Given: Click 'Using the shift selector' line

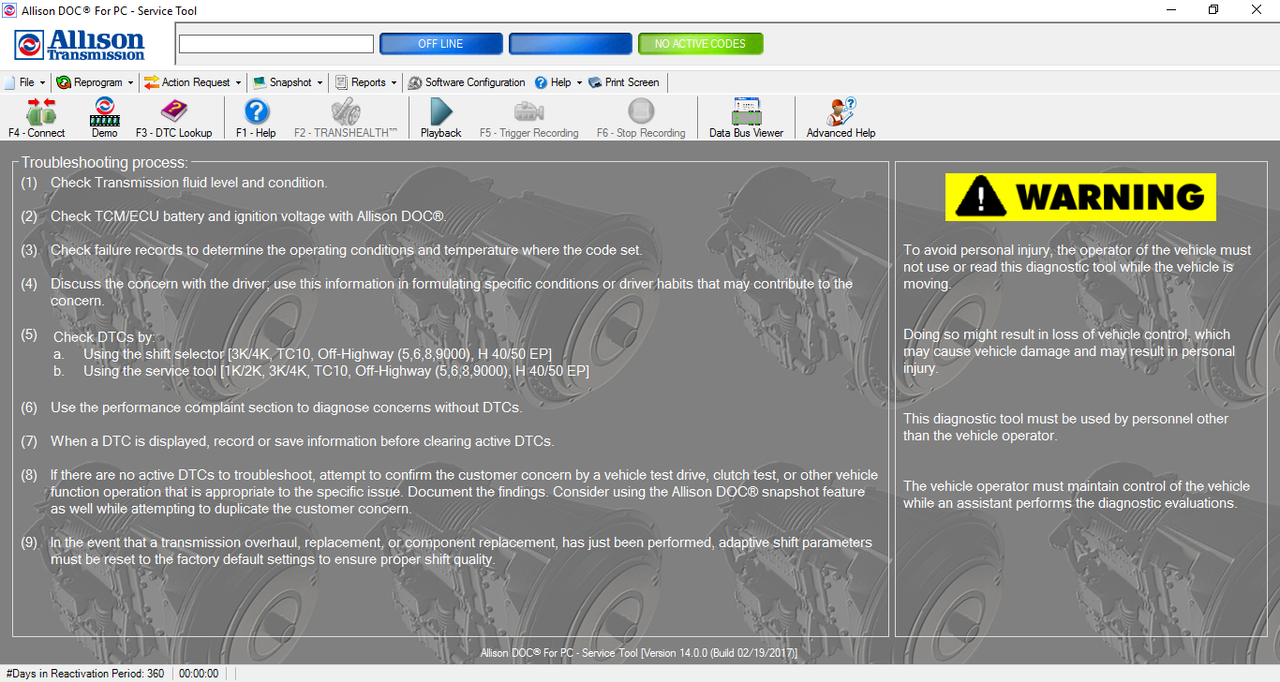Looking at the screenshot, I should (x=317, y=354).
